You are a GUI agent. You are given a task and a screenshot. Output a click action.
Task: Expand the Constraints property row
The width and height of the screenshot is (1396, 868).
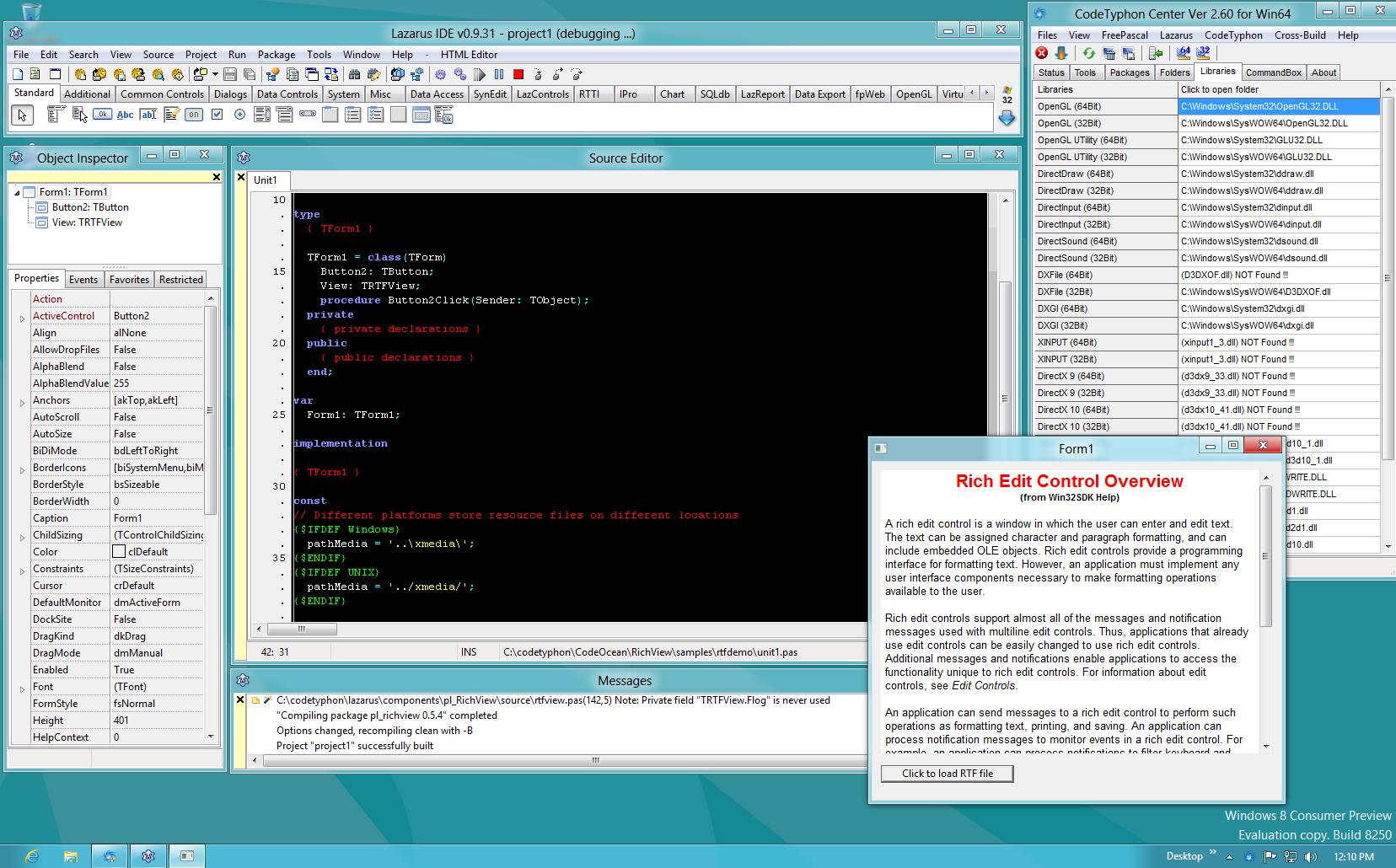pos(22,571)
